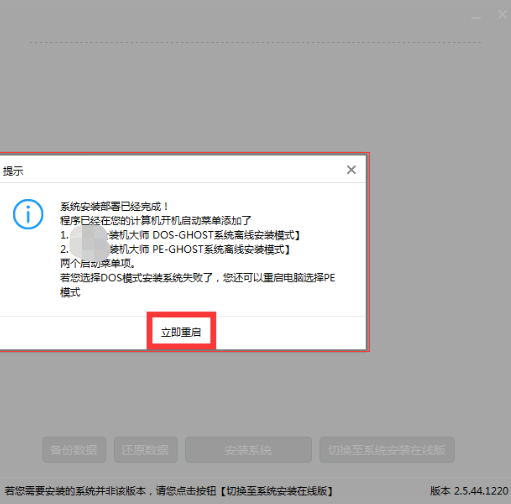
Task: Click the 立即重启 restart button
Action: coord(181,332)
